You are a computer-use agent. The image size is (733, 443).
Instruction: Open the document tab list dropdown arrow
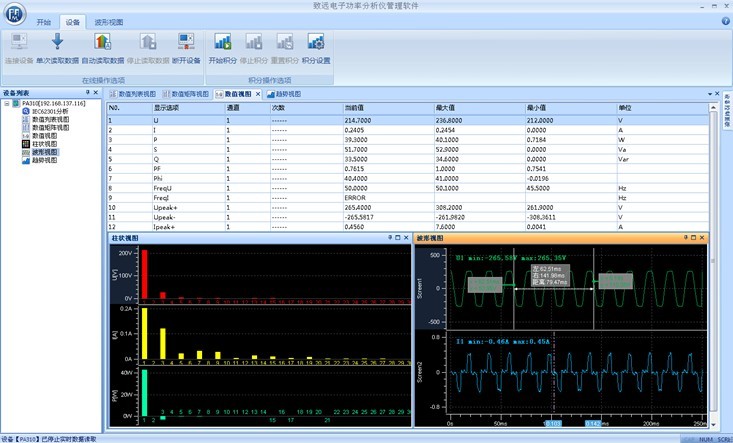(708, 93)
